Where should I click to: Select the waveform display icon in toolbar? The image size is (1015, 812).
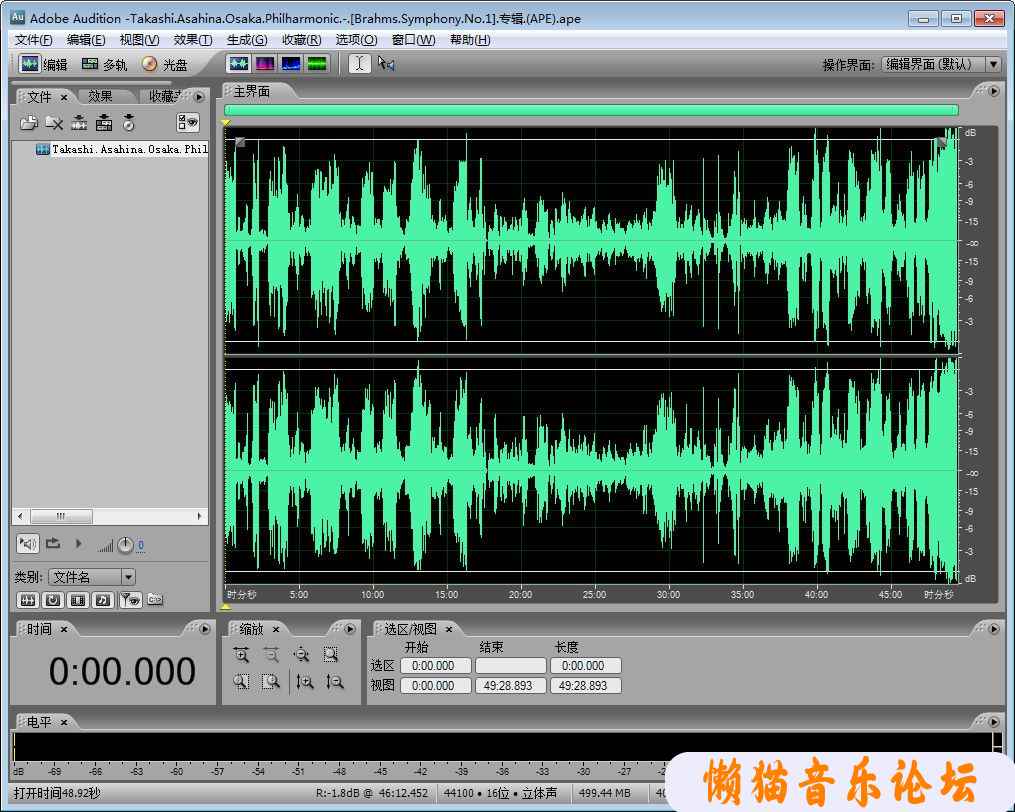coord(239,63)
